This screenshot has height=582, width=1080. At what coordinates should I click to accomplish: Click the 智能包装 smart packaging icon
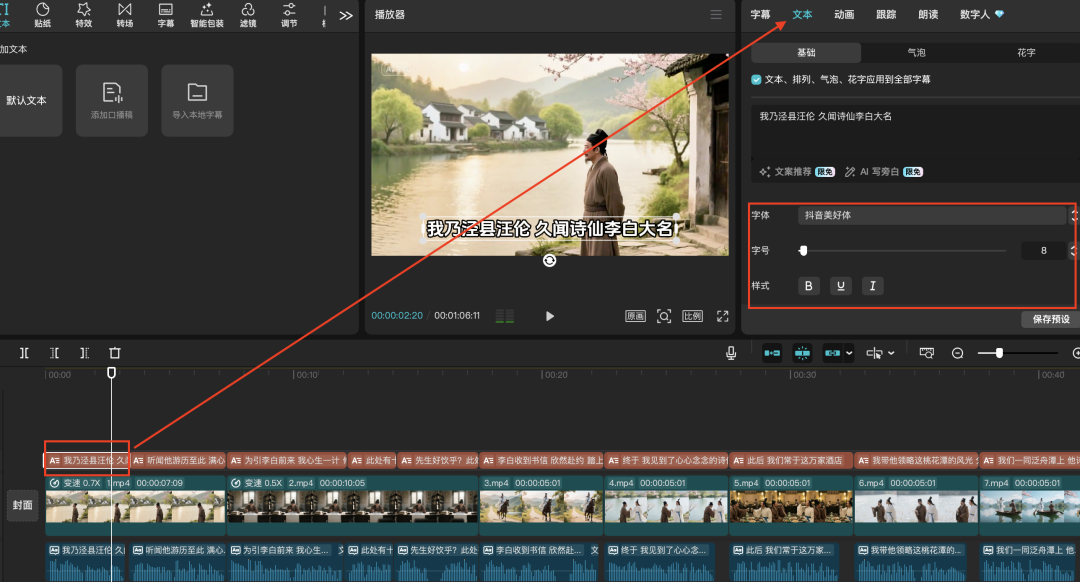207,14
